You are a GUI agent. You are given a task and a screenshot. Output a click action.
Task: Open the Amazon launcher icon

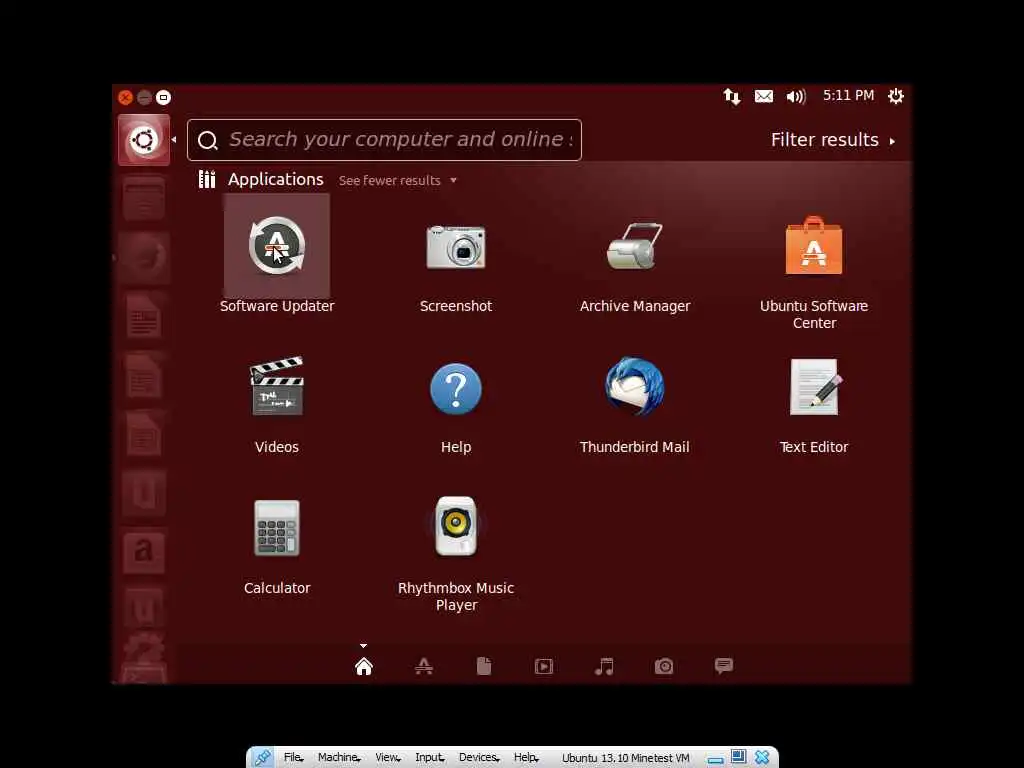144,551
